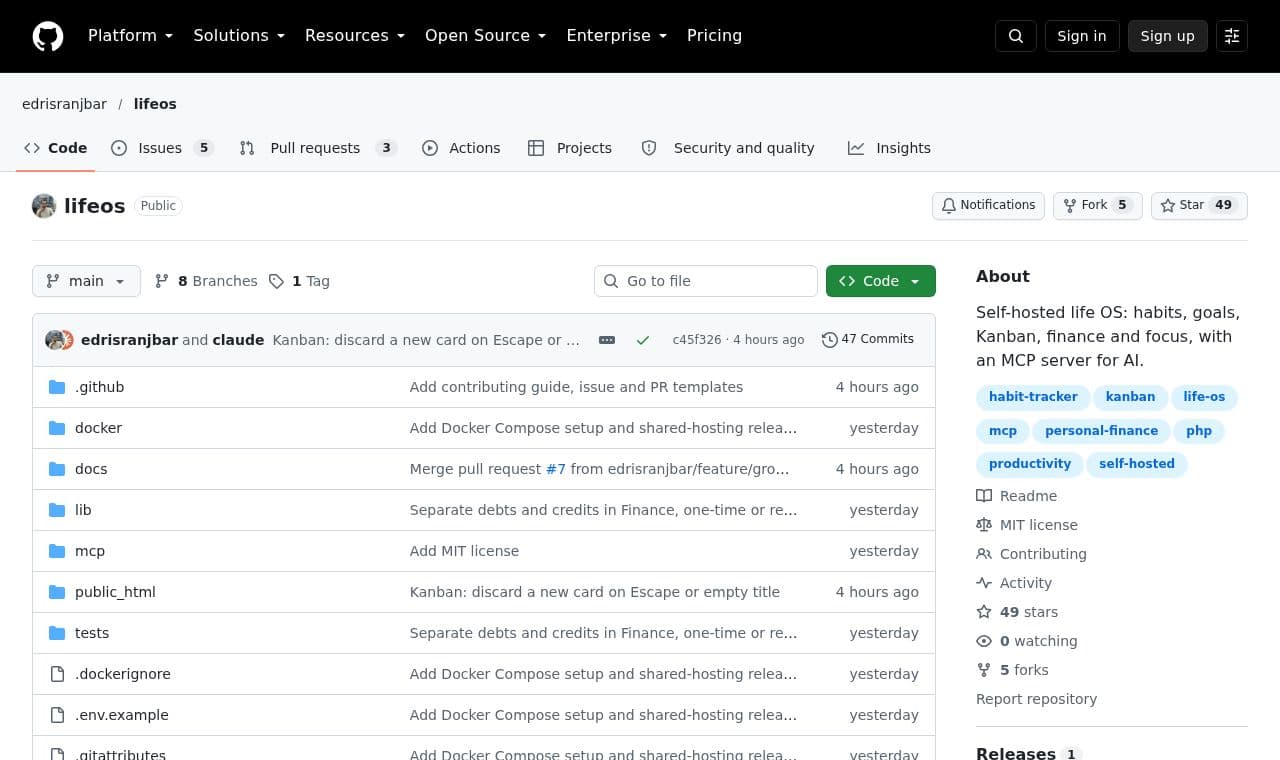Image resolution: width=1280 pixels, height=760 pixels.
Task: Open the 47 Commits history link
Action: (x=868, y=339)
